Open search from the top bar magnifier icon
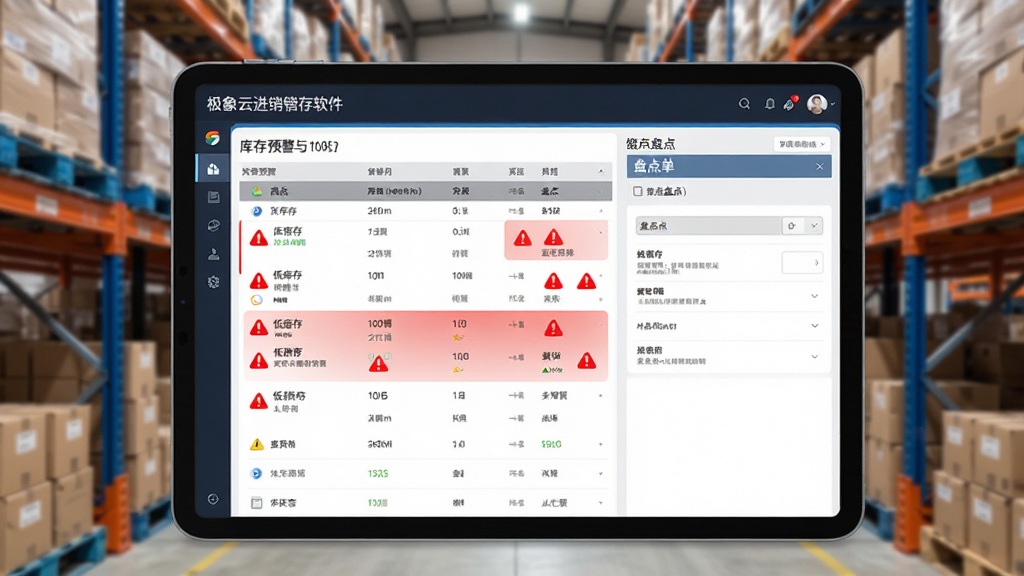Viewport: 1024px width, 576px height. 744,104
